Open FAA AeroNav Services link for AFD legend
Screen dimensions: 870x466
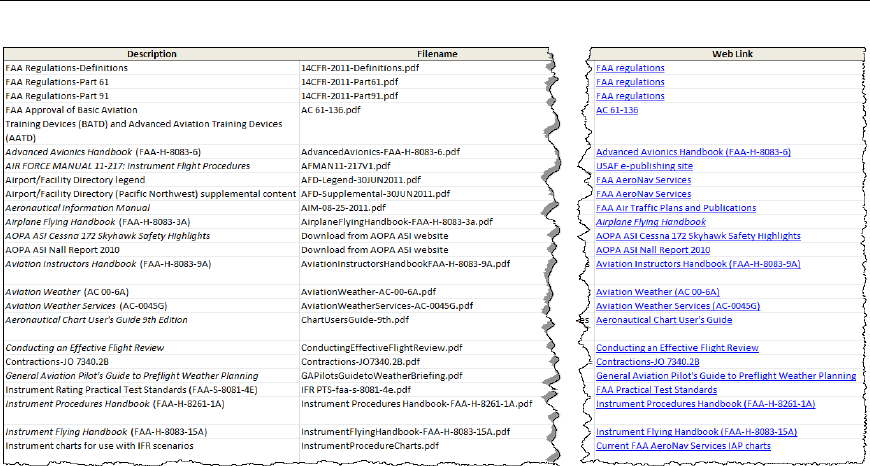tap(643, 180)
